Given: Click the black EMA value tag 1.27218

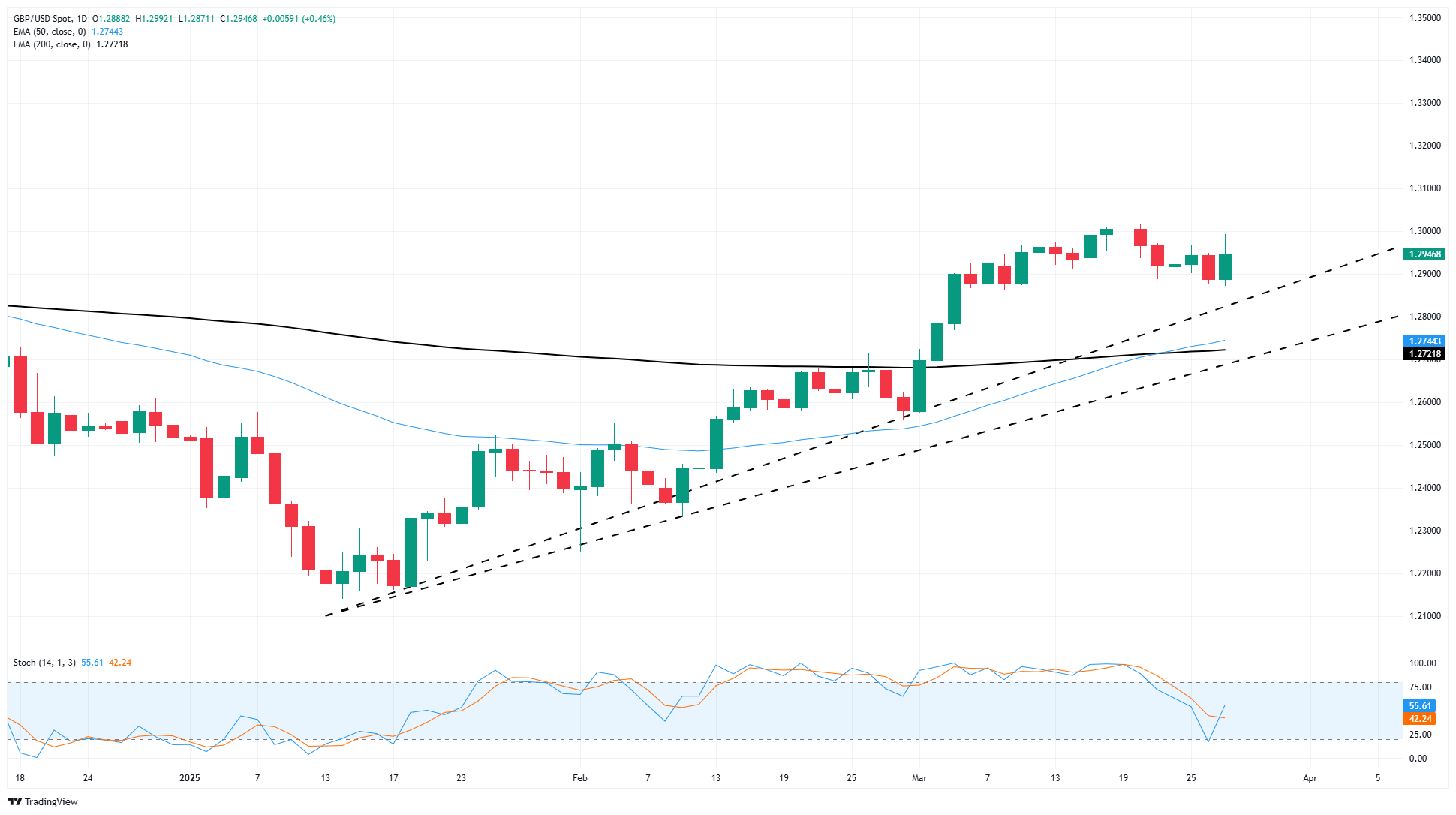Looking at the screenshot, I should [x=1424, y=354].
